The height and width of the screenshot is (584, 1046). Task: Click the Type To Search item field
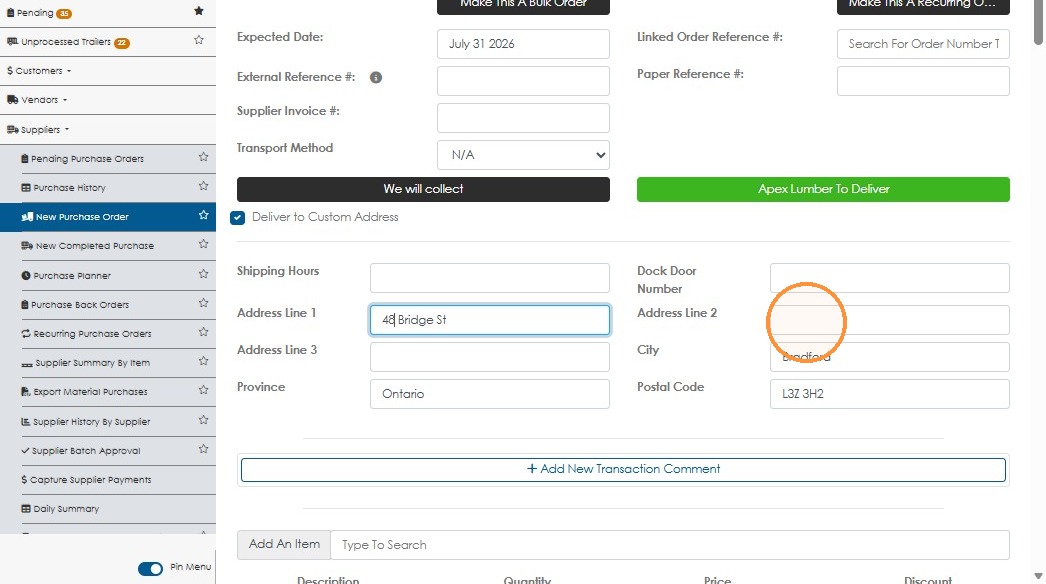point(670,545)
